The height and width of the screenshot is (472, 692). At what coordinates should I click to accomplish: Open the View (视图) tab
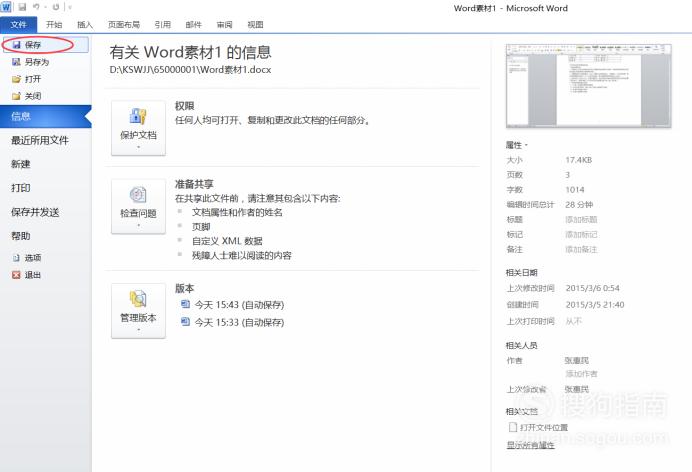[255, 25]
